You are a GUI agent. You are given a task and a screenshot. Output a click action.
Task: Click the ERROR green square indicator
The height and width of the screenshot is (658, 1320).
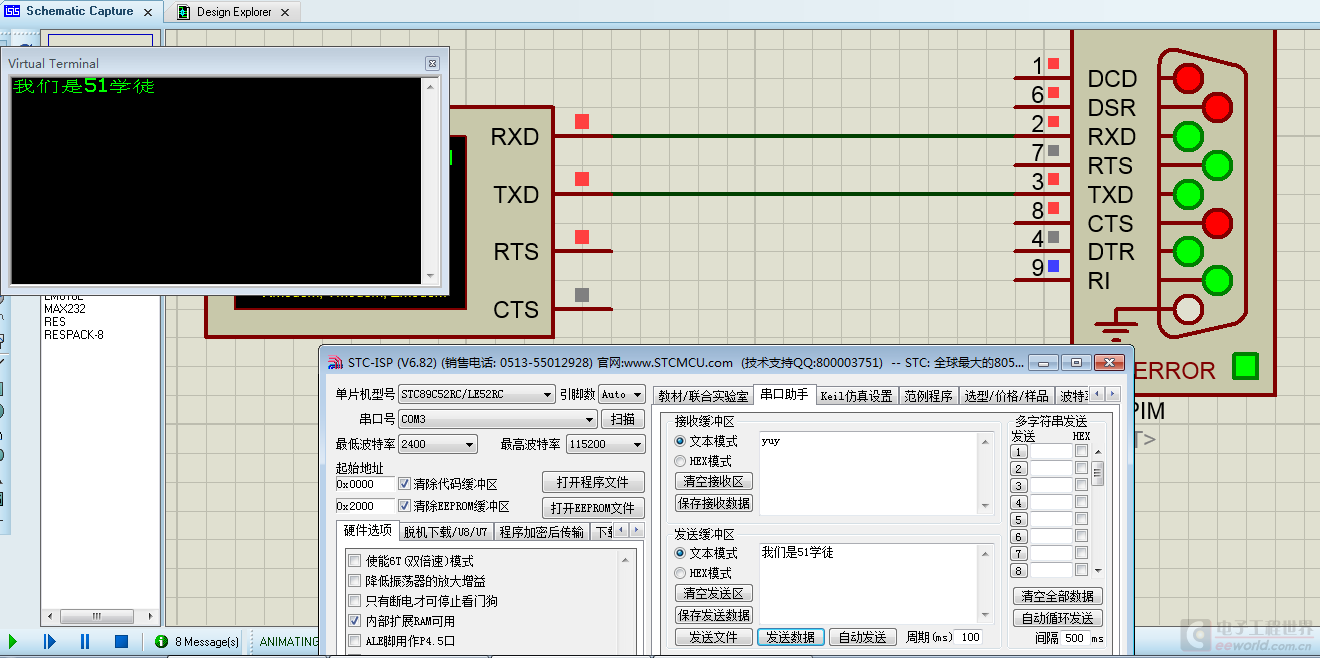(1245, 366)
